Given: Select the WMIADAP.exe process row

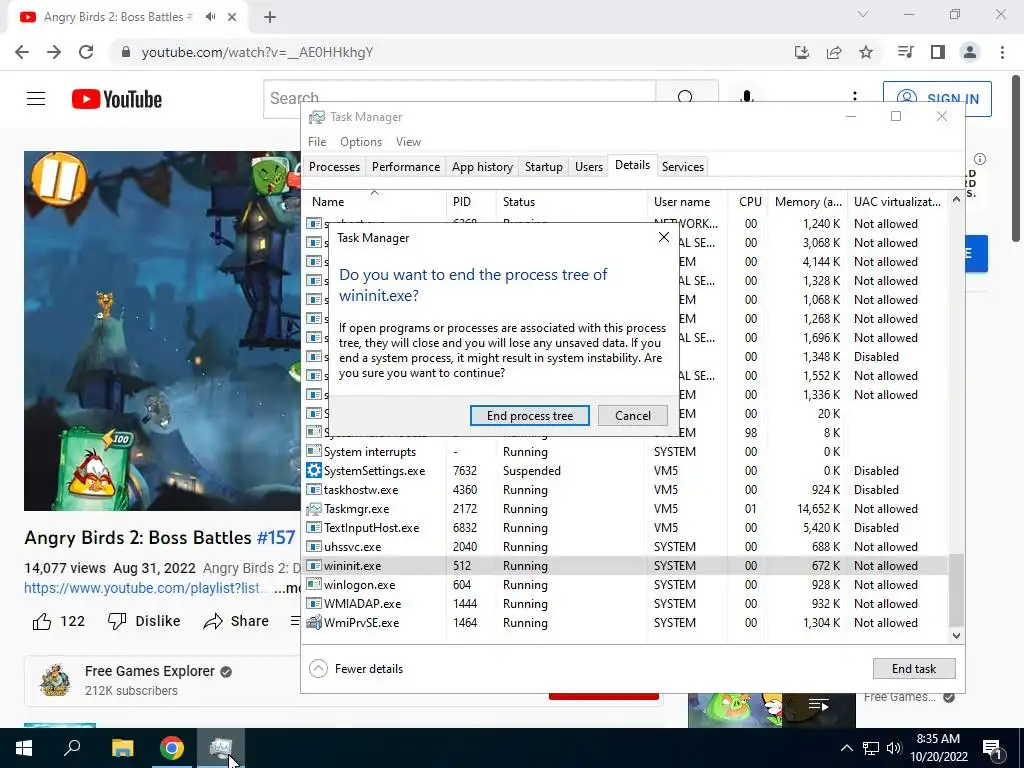Looking at the screenshot, I should [626, 603].
